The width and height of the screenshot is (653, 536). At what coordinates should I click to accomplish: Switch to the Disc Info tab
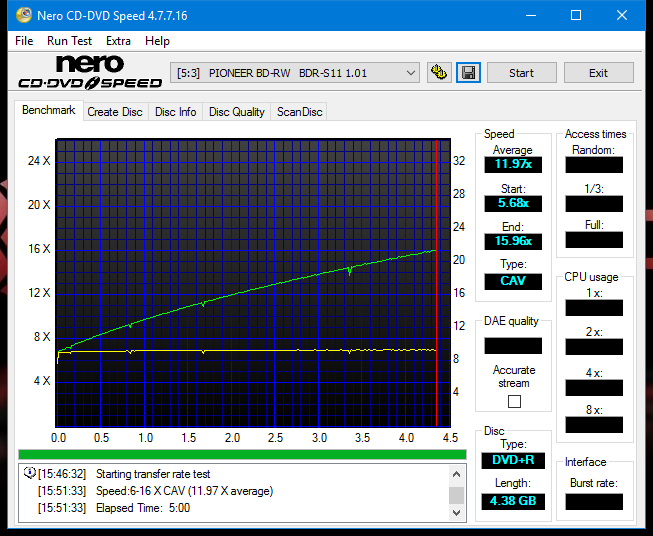point(175,112)
